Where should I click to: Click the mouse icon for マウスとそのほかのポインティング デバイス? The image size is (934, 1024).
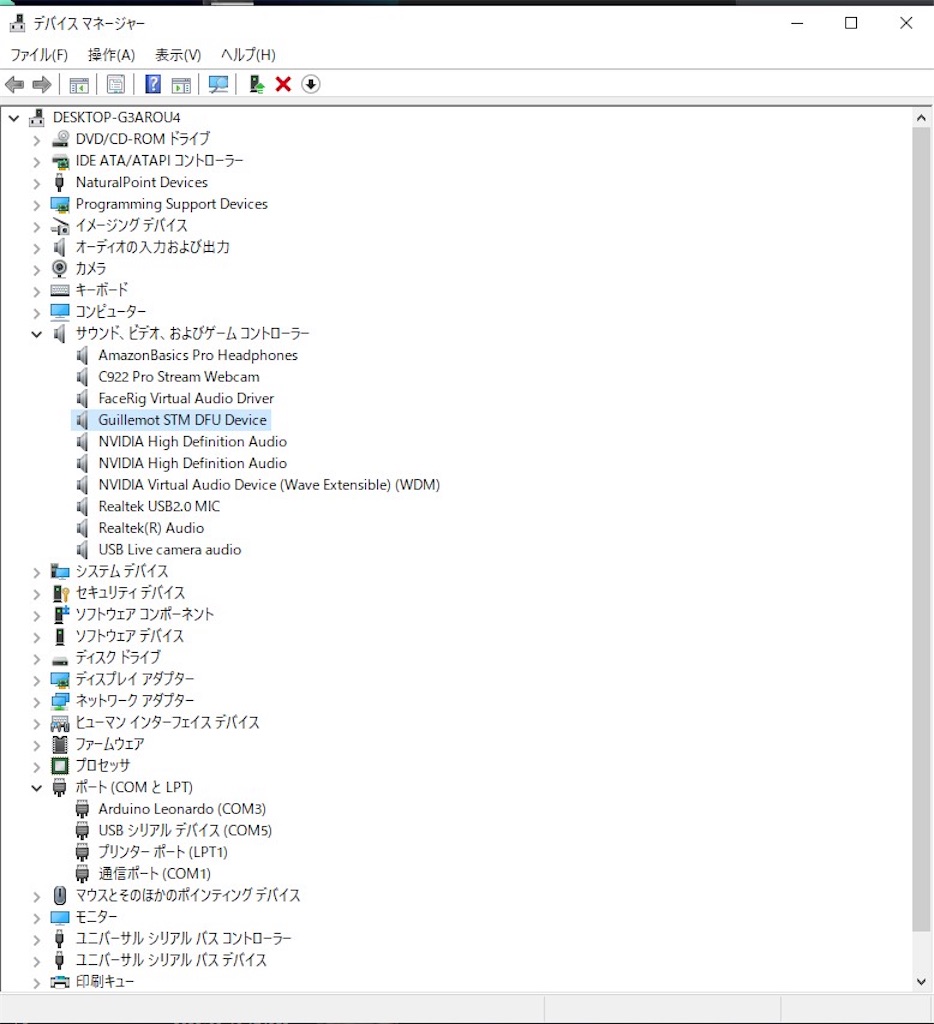click(59, 895)
